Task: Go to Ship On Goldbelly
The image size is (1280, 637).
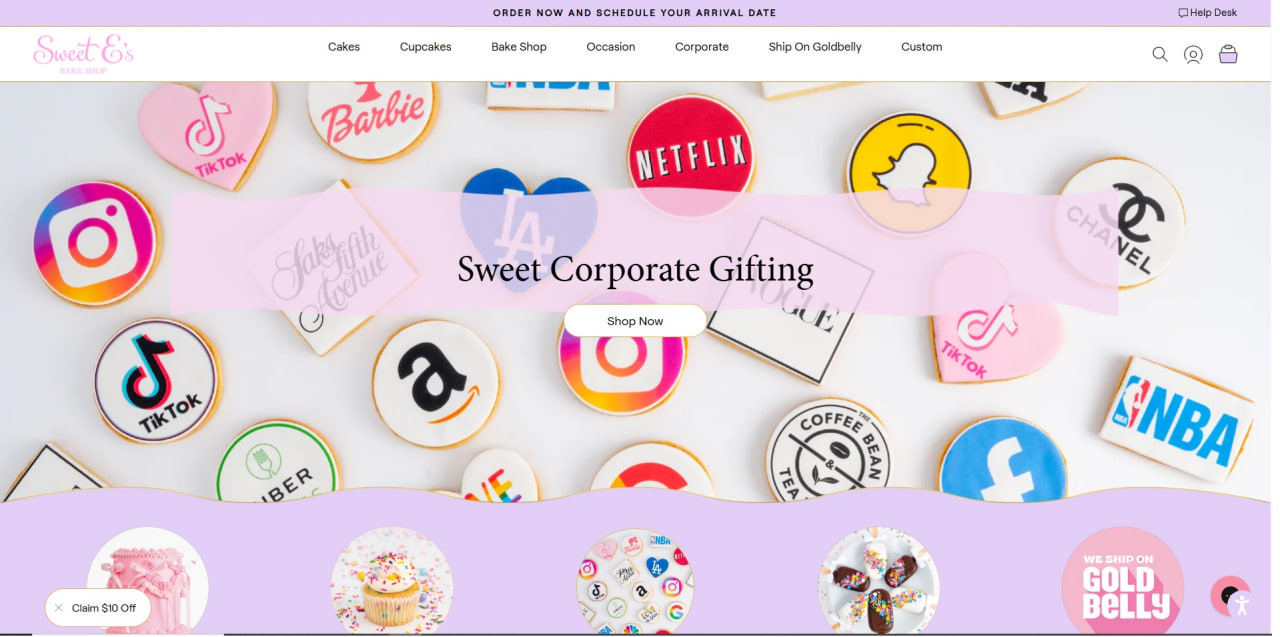Action: click(815, 47)
